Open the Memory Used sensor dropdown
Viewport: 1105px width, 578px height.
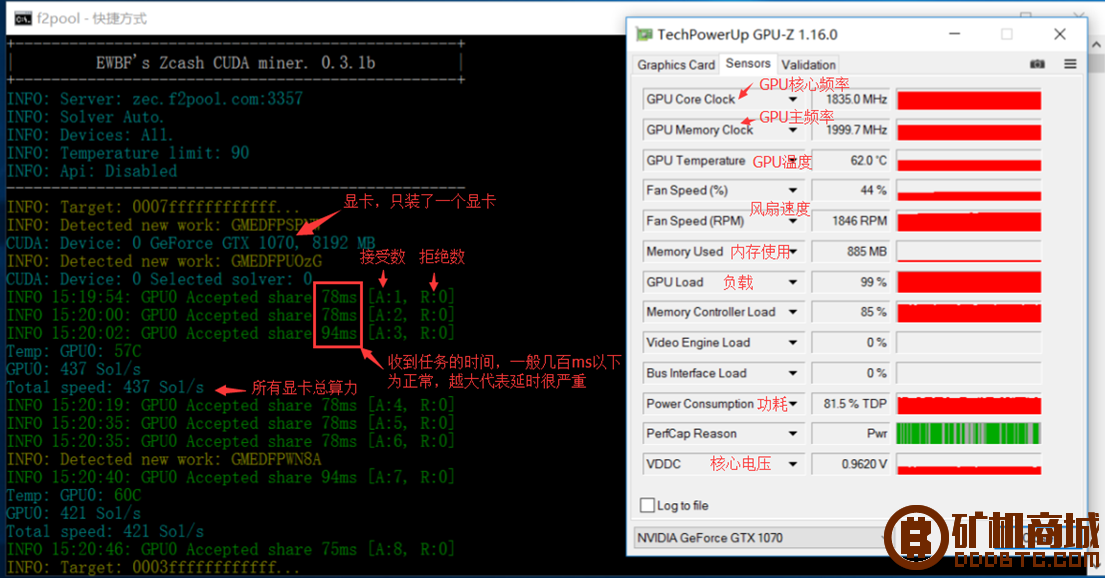pyautogui.click(x=793, y=252)
